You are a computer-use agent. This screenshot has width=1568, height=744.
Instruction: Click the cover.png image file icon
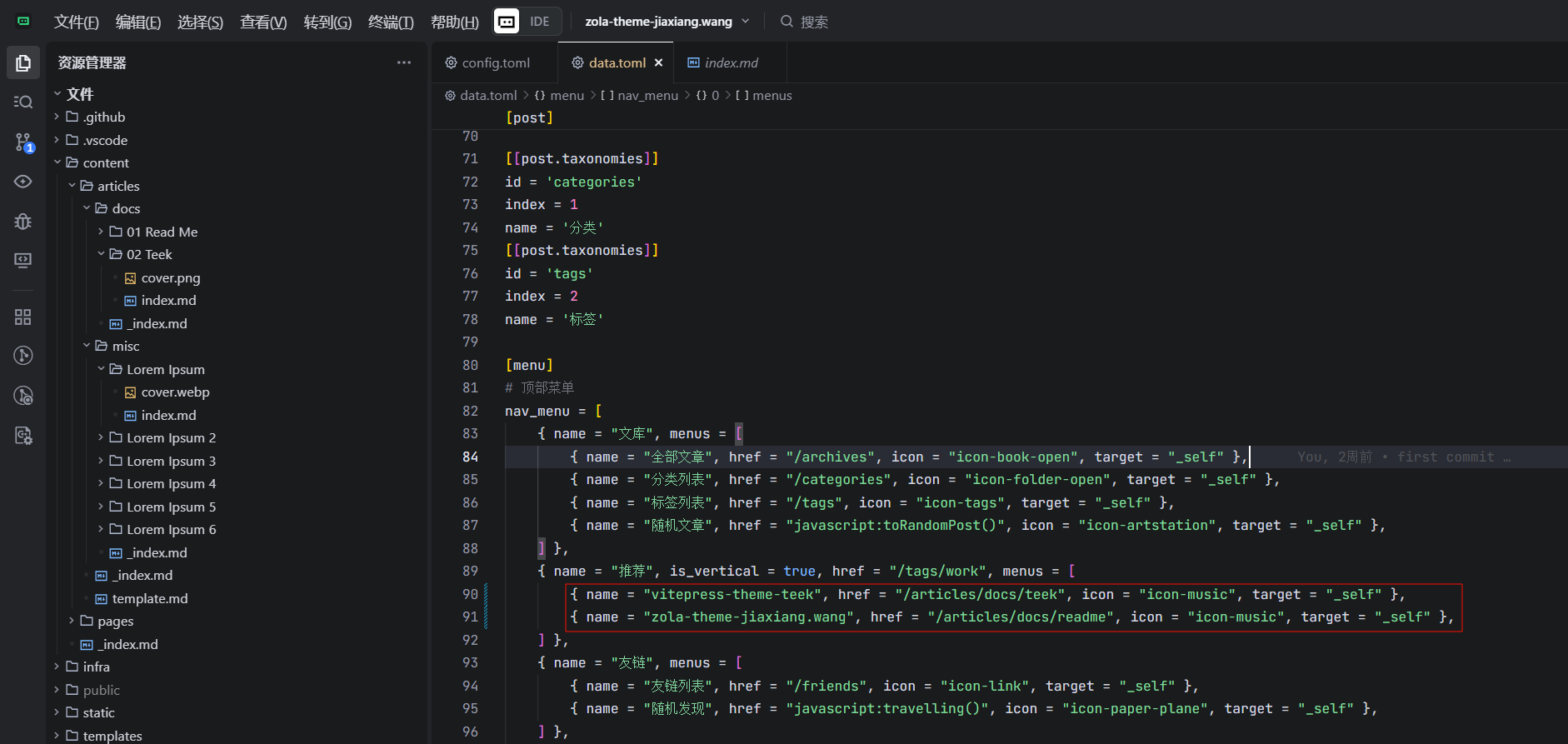pos(130,278)
